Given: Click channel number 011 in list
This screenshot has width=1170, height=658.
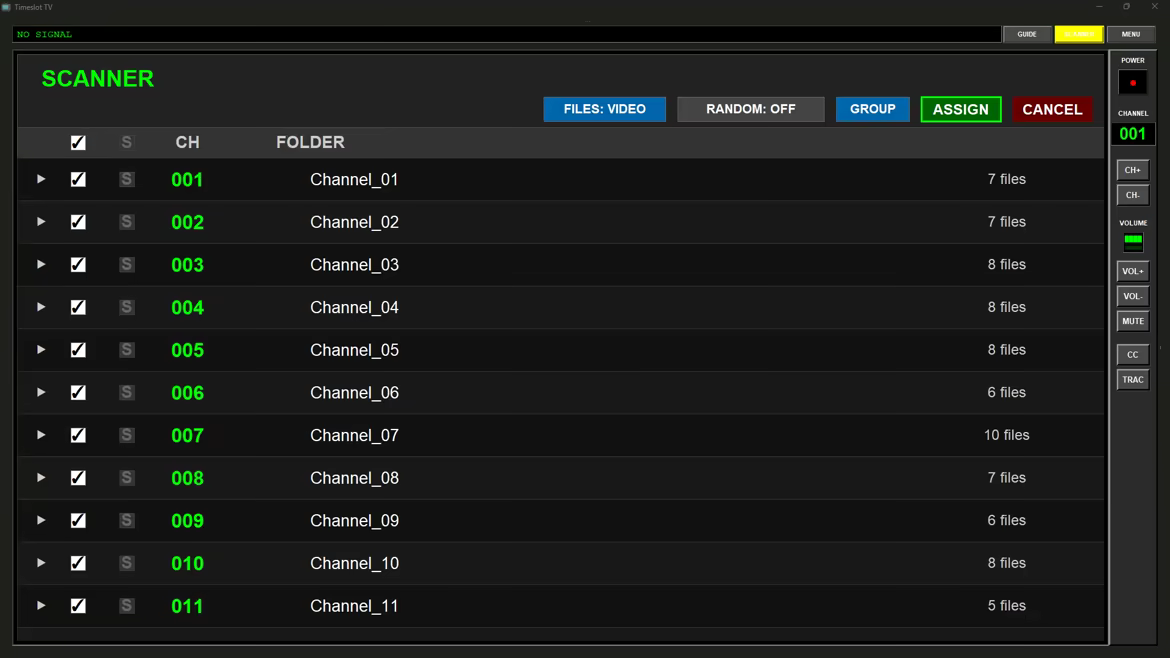Looking at the screenshot, I should pyautogui.click(x=187, y=606).
